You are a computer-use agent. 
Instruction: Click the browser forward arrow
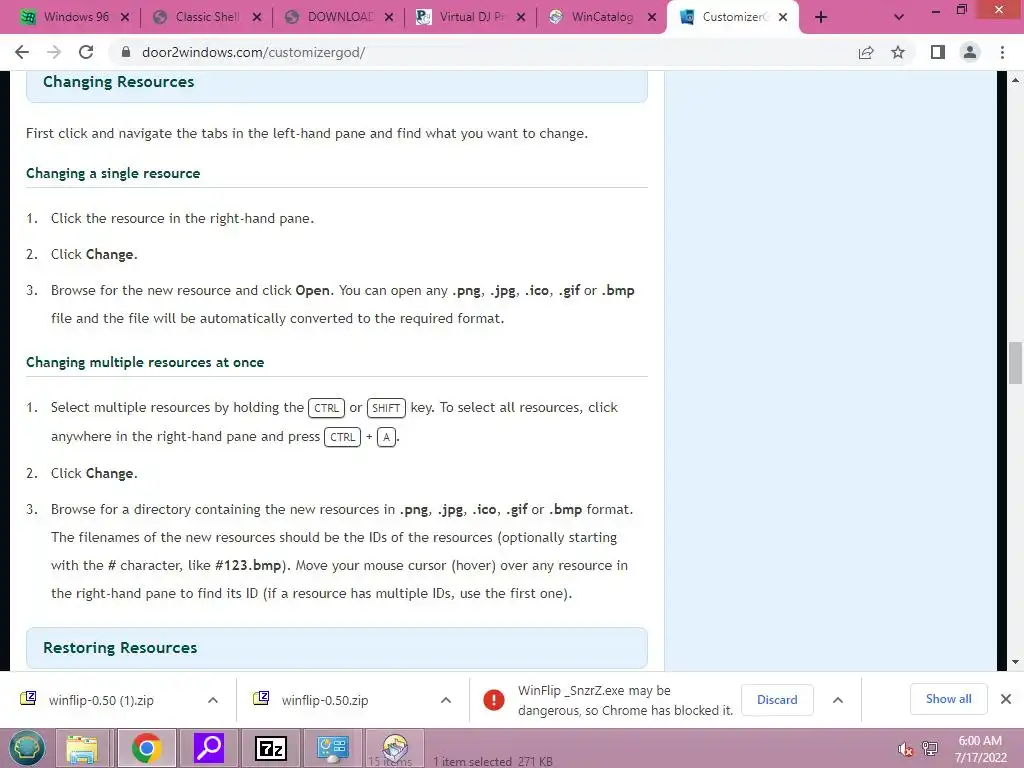(54, 52)
